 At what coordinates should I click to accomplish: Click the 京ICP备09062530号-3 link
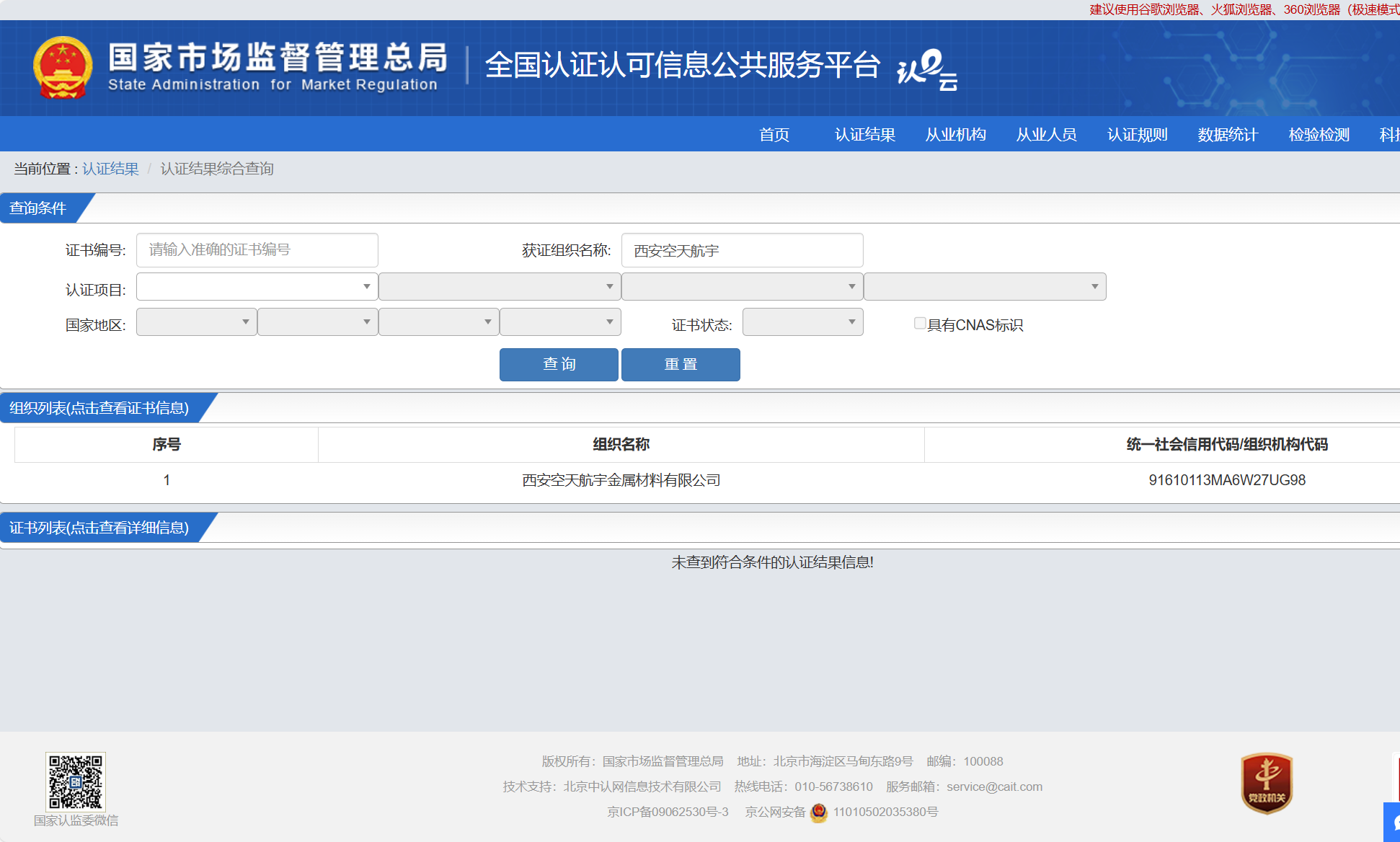point(668,812)
